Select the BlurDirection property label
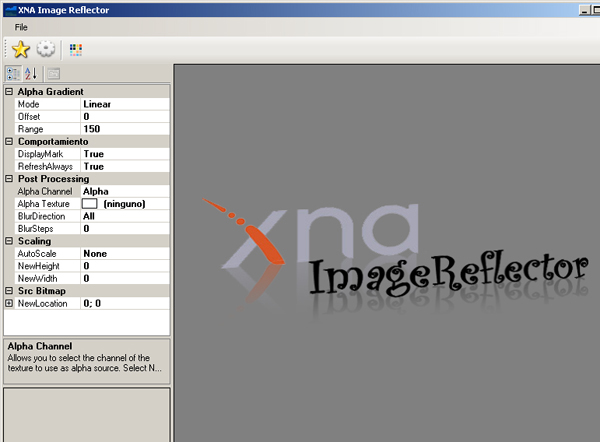The image size is (600, 442). coord(41,216)
